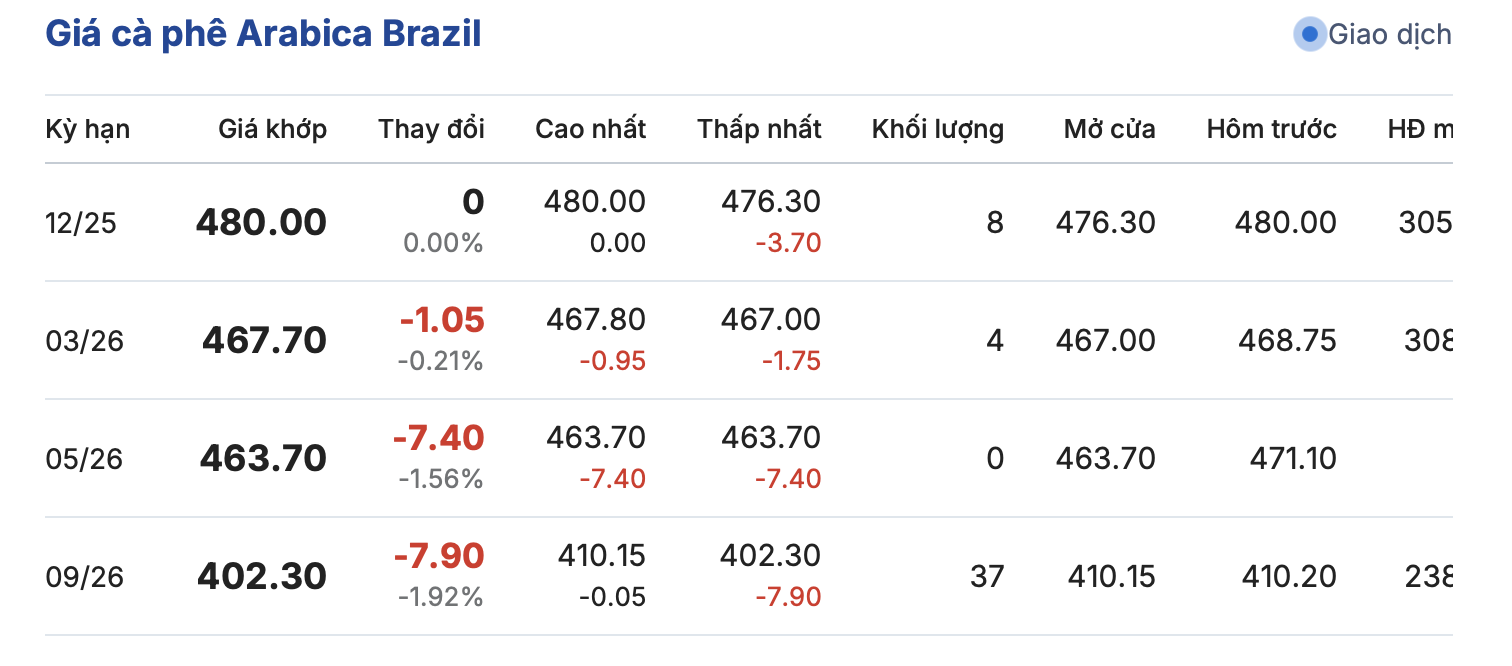Click the Thay đổi column header
The image size is (1512, 666).
point(431,129)
